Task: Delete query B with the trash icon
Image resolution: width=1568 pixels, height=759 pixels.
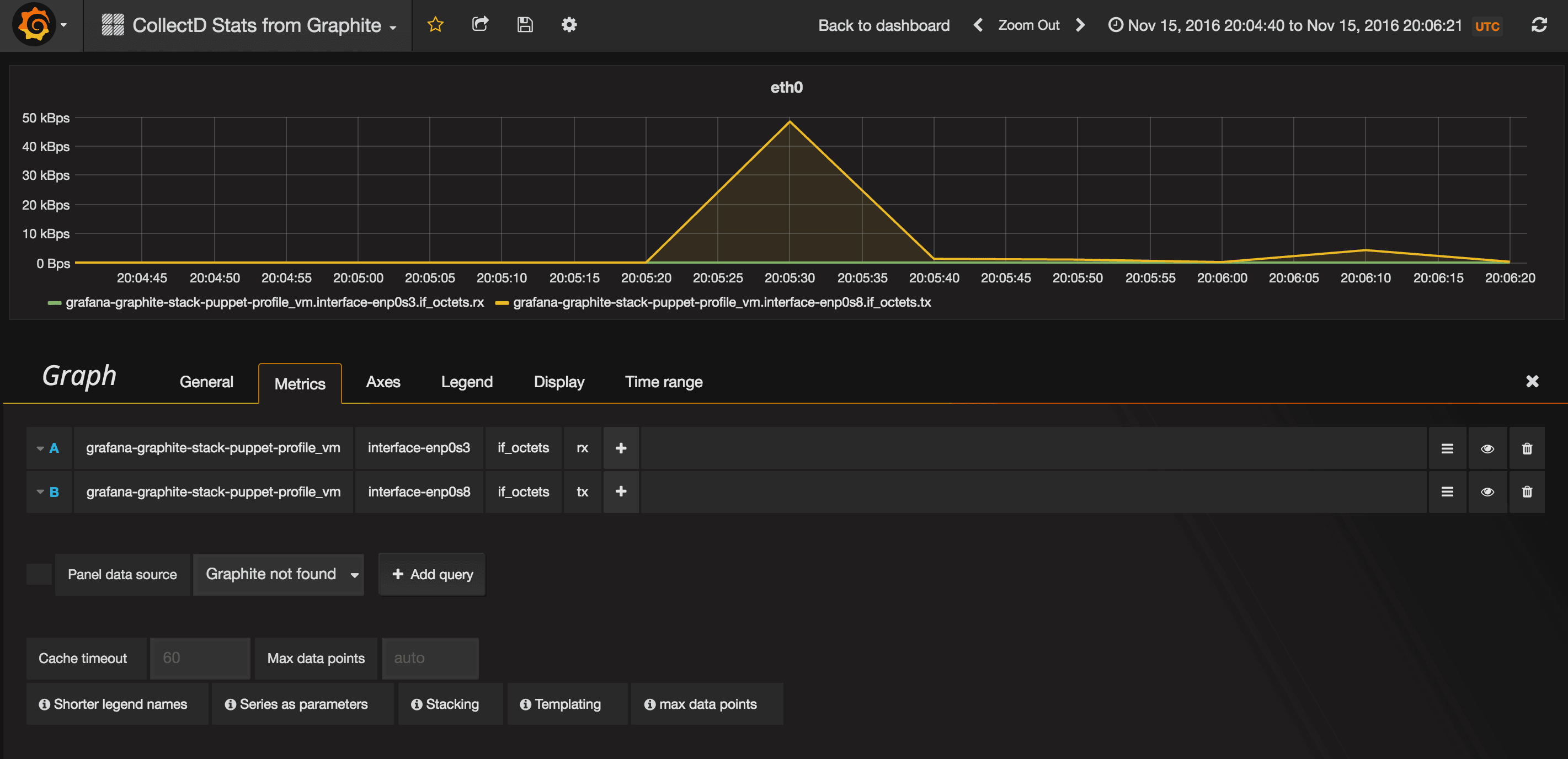Action: [1527, 491]
